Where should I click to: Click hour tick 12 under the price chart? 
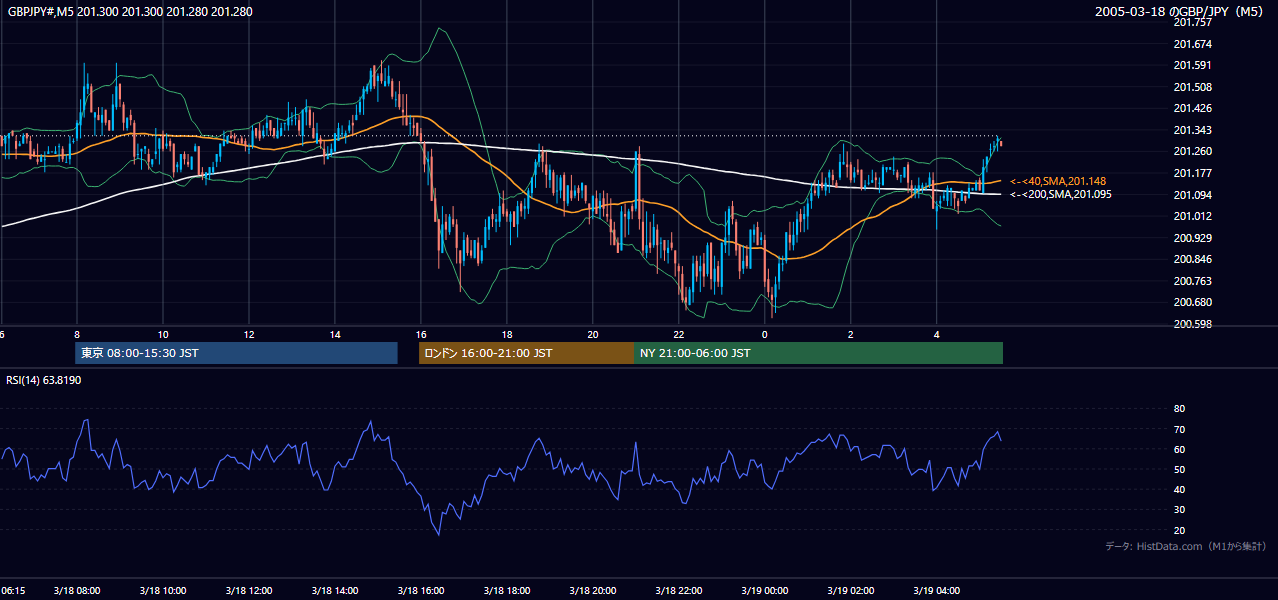click(249, 334)
